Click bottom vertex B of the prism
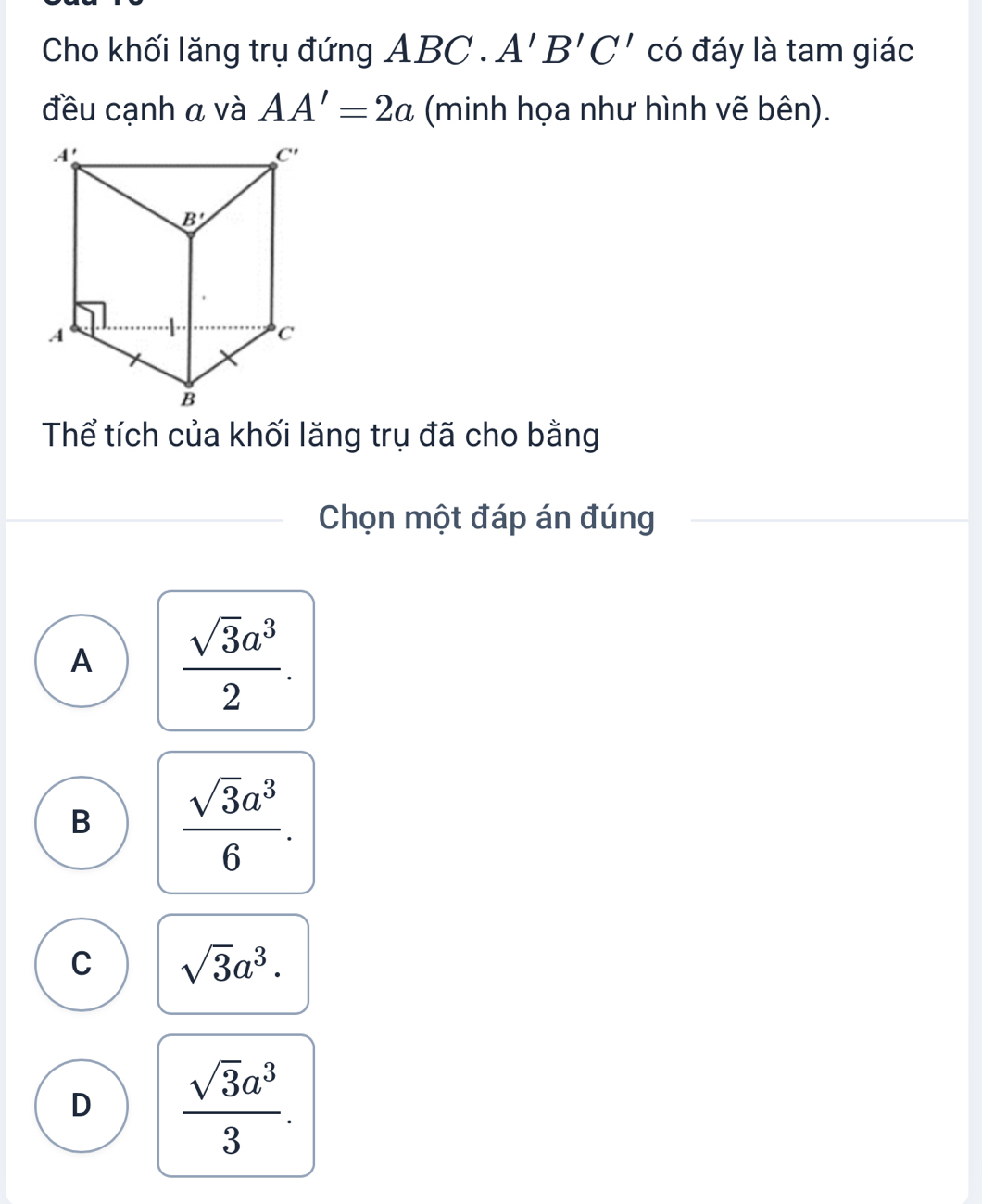This screenshot has height=1204, width=982. [188, 399]
